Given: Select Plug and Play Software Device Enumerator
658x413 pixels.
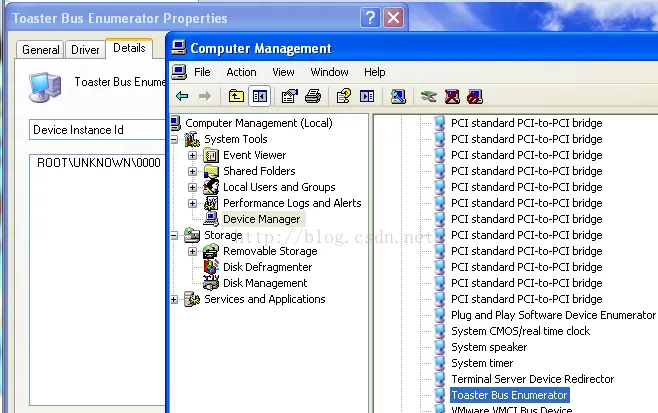Looking at the screenshot, I should tap(553, 315).
